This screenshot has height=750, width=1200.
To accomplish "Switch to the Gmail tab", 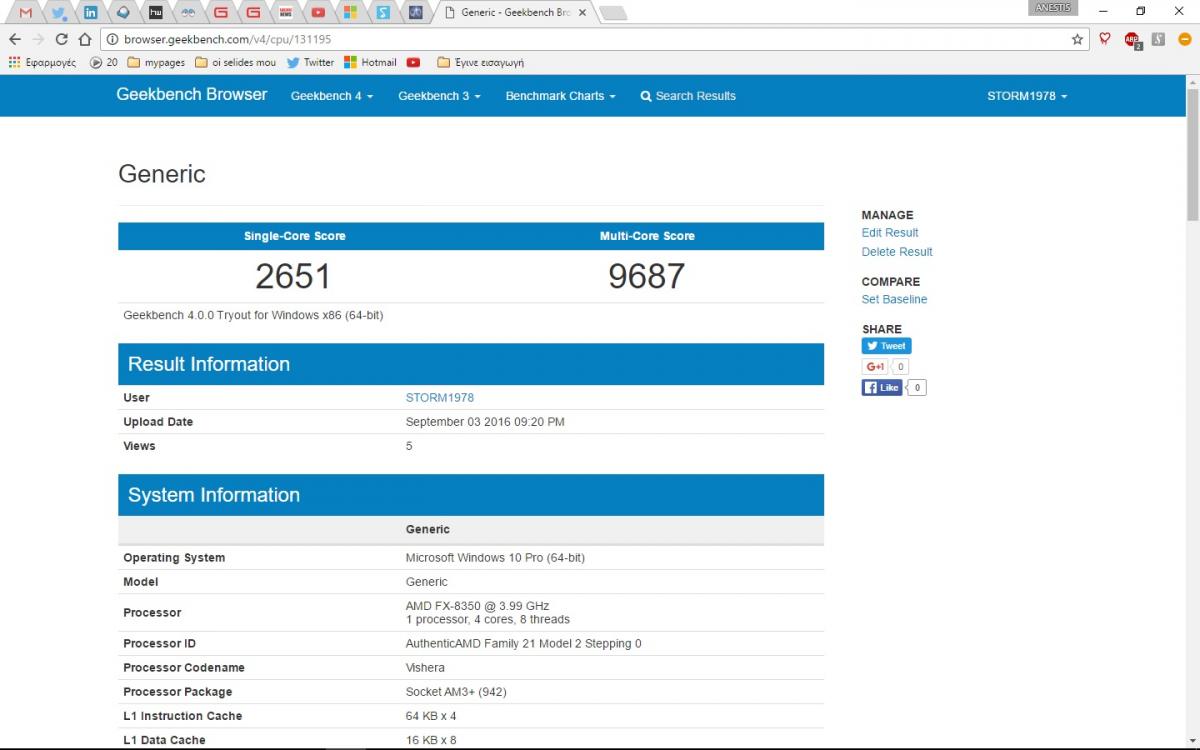I will (26, 13).
